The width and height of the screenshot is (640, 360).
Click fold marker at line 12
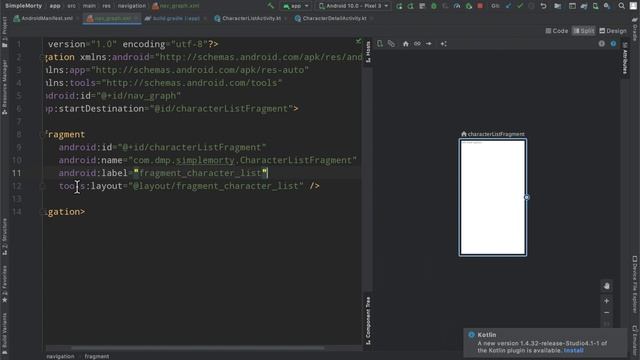tap(42, 186)
